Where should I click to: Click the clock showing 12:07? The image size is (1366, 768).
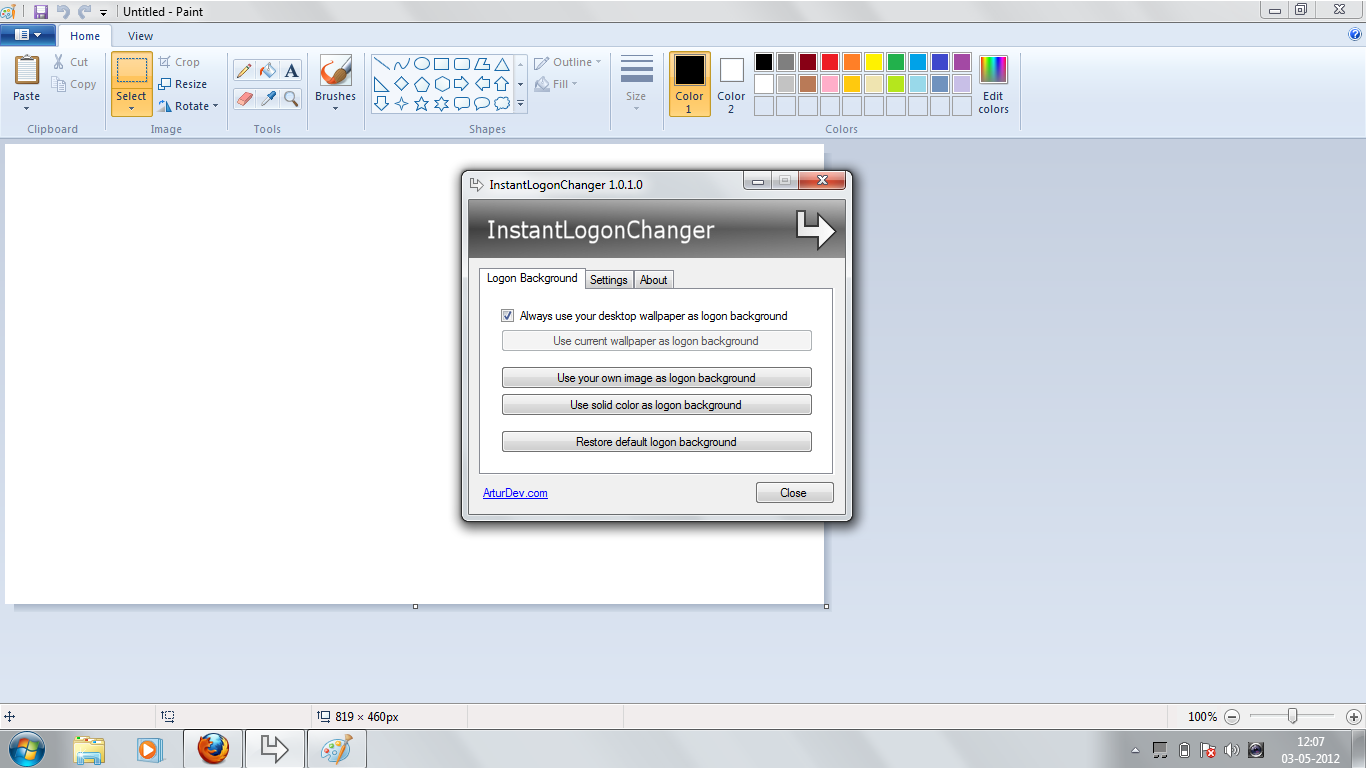[x=1311, y=742]
